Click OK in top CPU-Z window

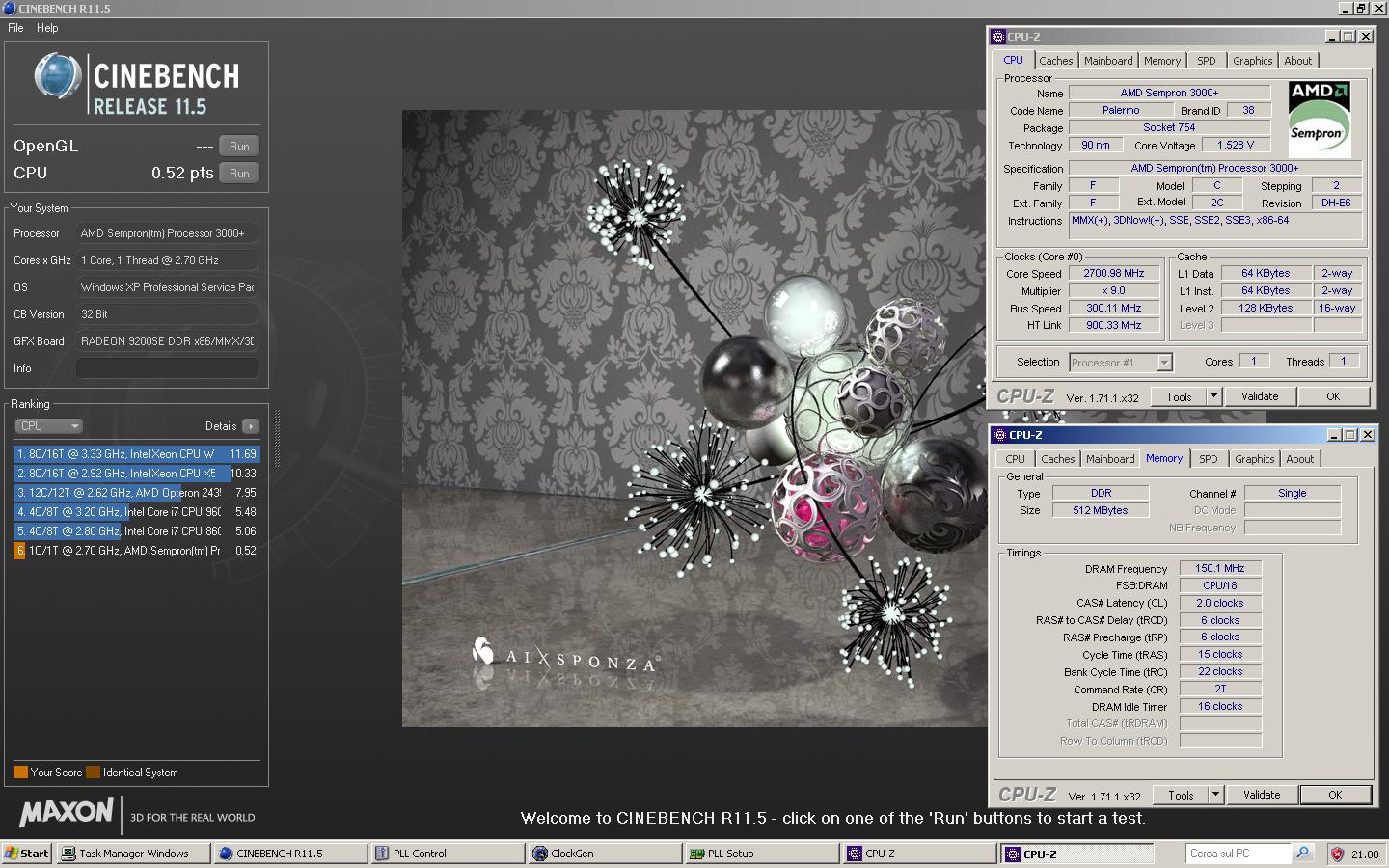point(1333,397)
